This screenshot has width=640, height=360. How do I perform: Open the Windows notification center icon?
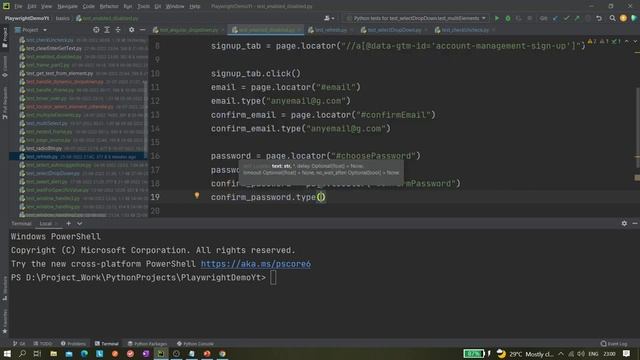point(626,354)
